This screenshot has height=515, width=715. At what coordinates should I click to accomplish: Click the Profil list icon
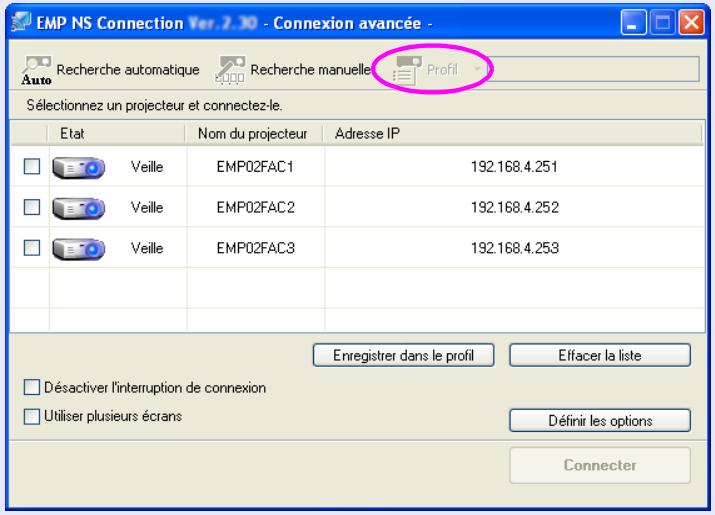pyautogui.click(x=407, y=70)
